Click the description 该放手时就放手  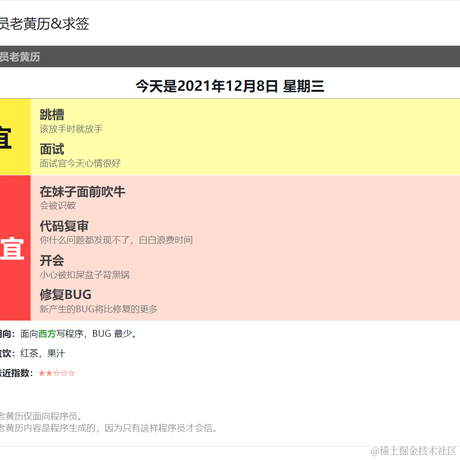click(x=71, y=129)
